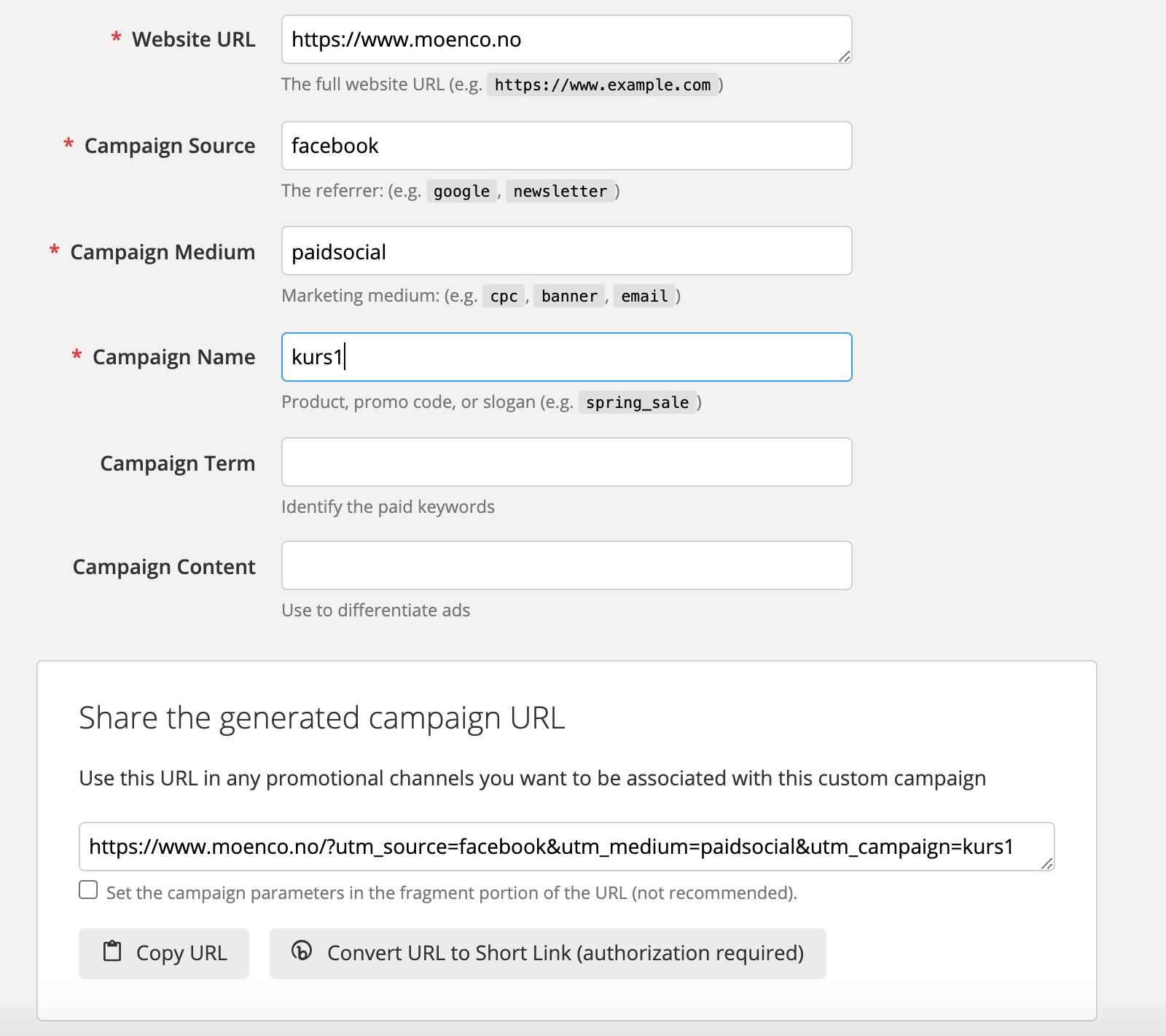Click the clipboard icon on Copy URL
1166x1036 pixels.
(x=112, y=951)
